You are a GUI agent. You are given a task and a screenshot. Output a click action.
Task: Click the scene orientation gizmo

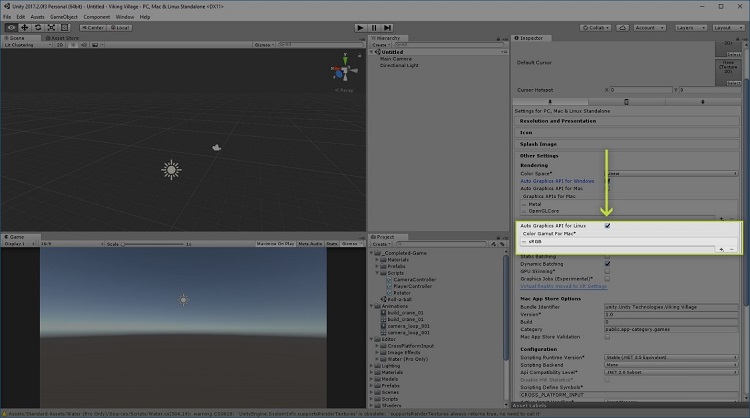point(338,73)
